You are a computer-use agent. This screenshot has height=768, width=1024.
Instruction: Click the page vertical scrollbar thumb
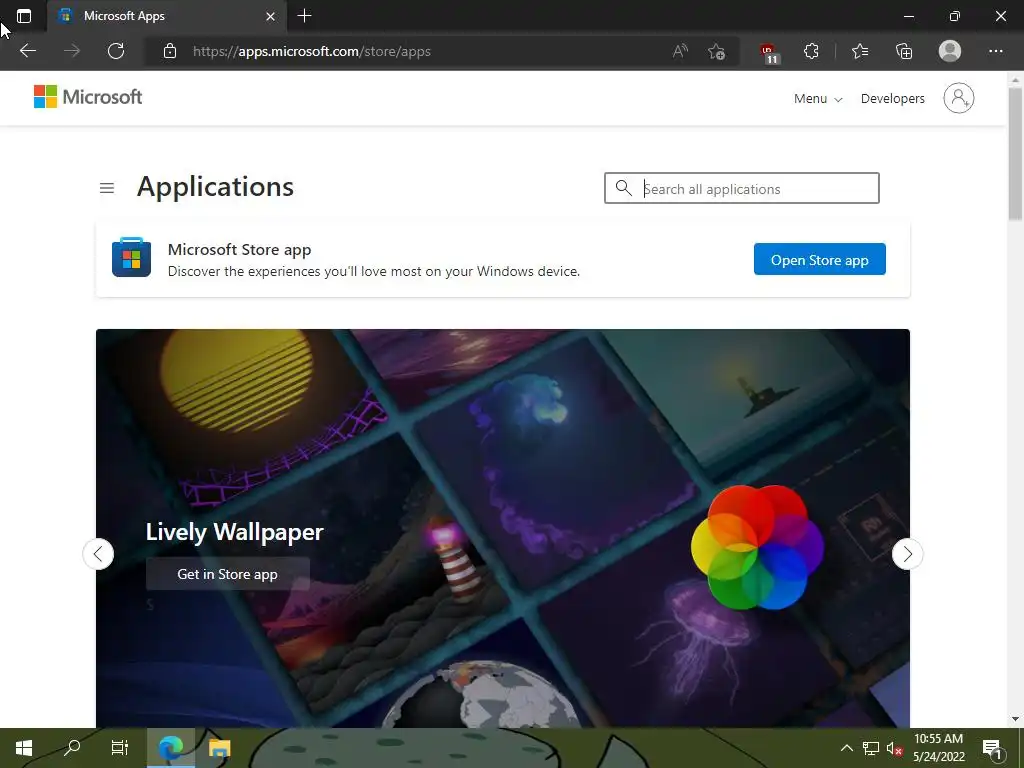[1015, 153]
